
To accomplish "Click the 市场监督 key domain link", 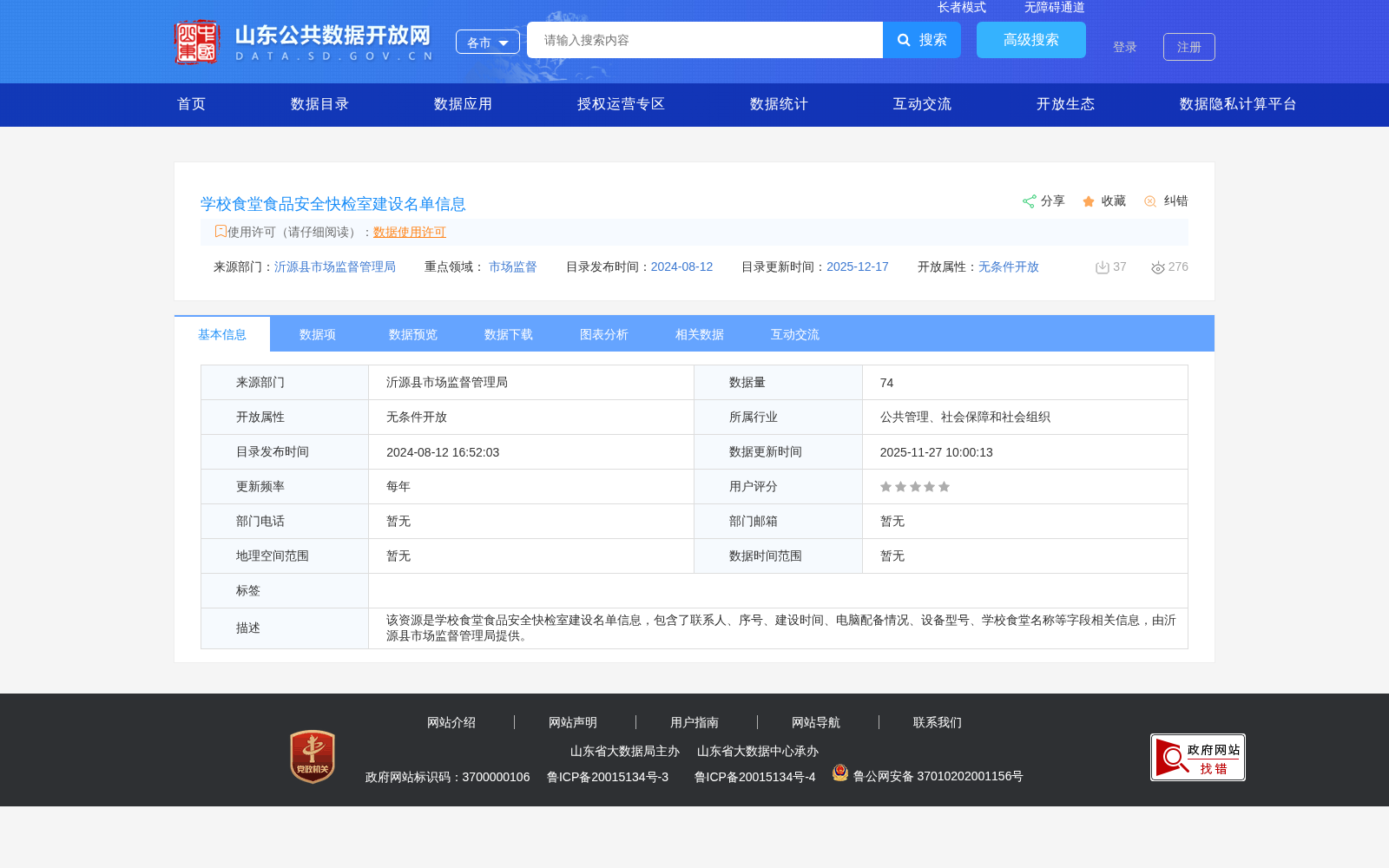I will tap(513, 267).
